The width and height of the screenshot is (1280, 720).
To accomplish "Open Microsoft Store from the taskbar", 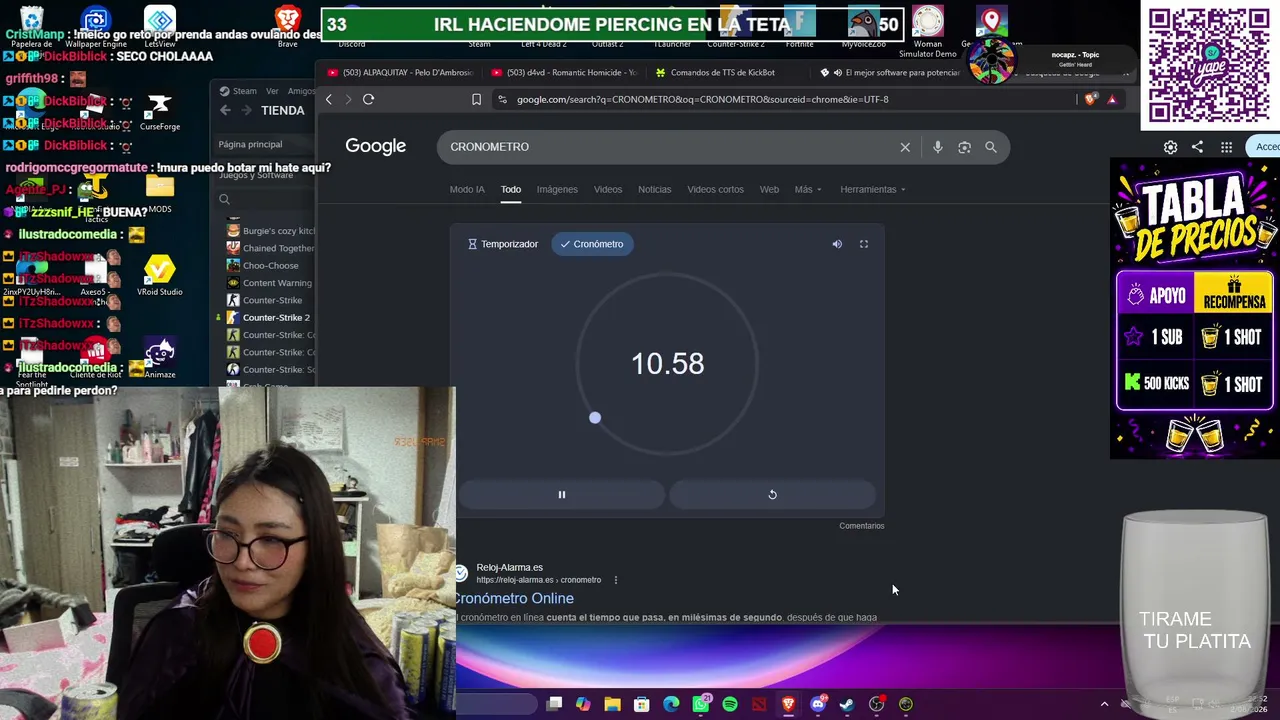I will point(641,704).
